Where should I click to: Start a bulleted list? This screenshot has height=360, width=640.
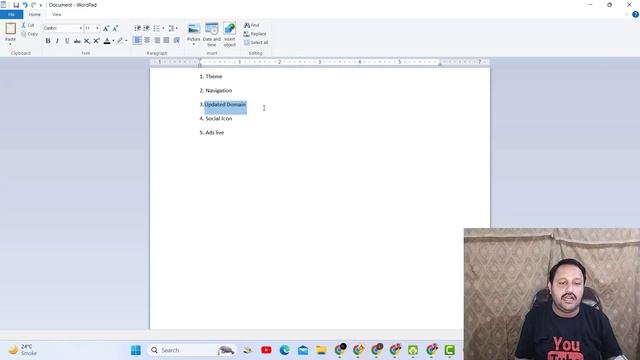tap(156, 28)
